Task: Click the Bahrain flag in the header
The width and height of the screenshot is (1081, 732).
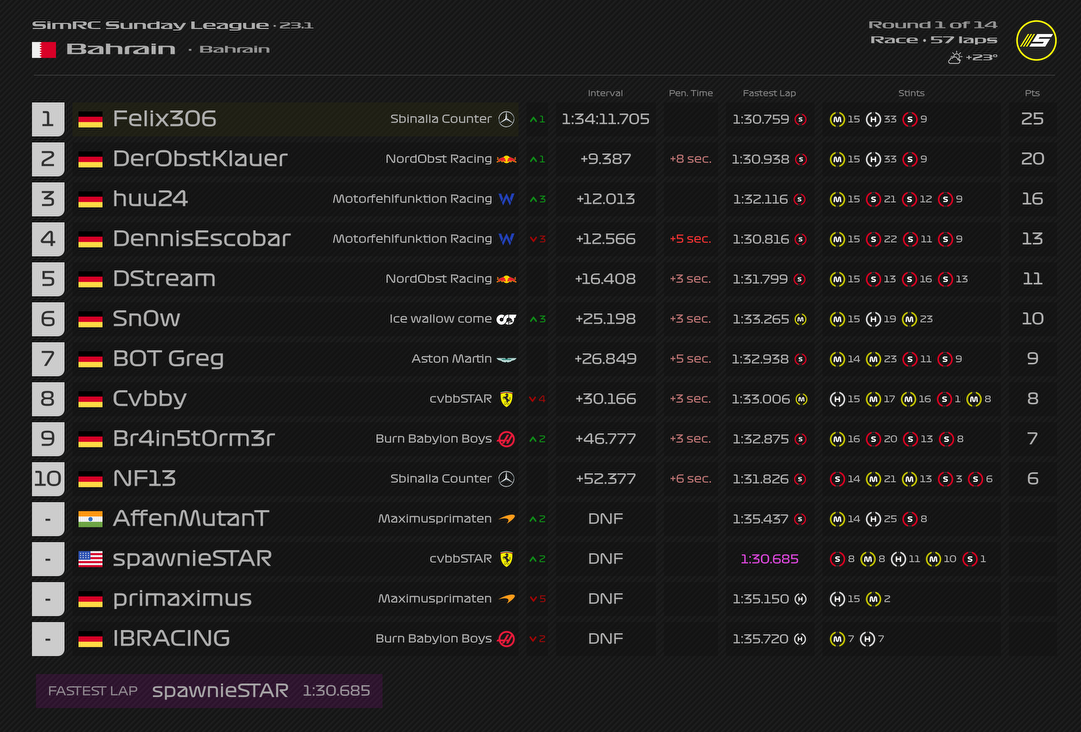Action: click(44, 49)
